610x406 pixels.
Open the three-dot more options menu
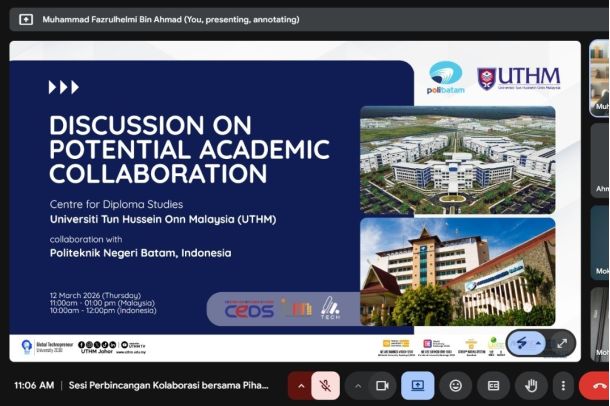pos(563,385)
